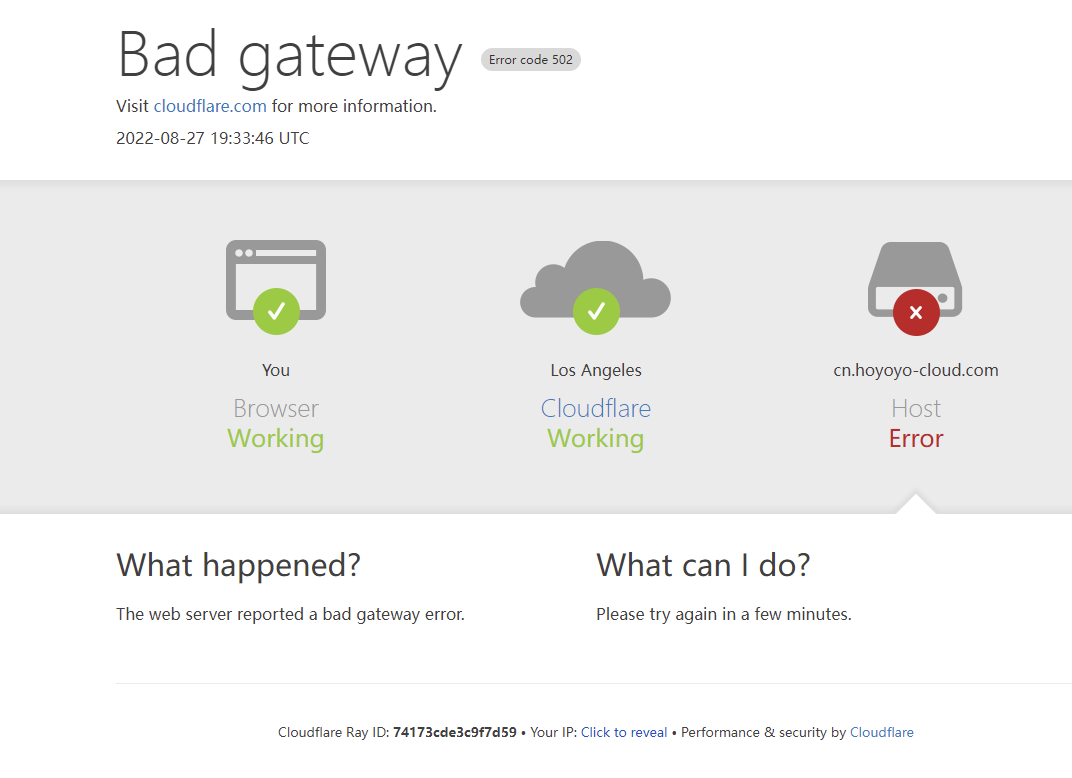Click the Bad gateway heading
The image size is (1072, 778).
coord(290,56)
